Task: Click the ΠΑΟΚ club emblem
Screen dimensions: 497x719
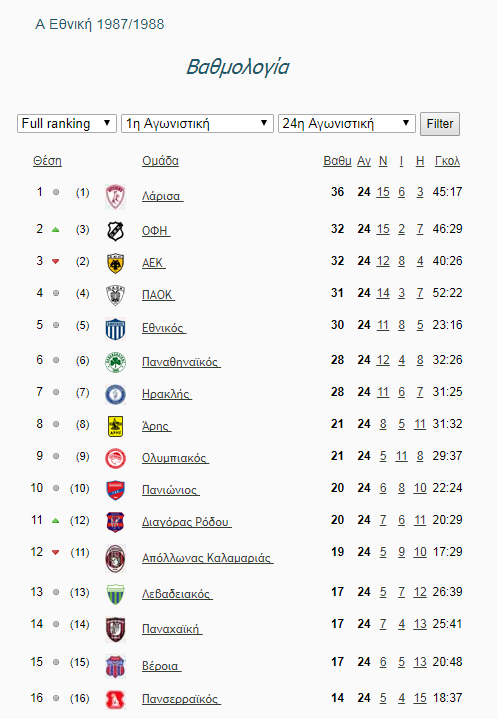Action: tap(115, 295)
